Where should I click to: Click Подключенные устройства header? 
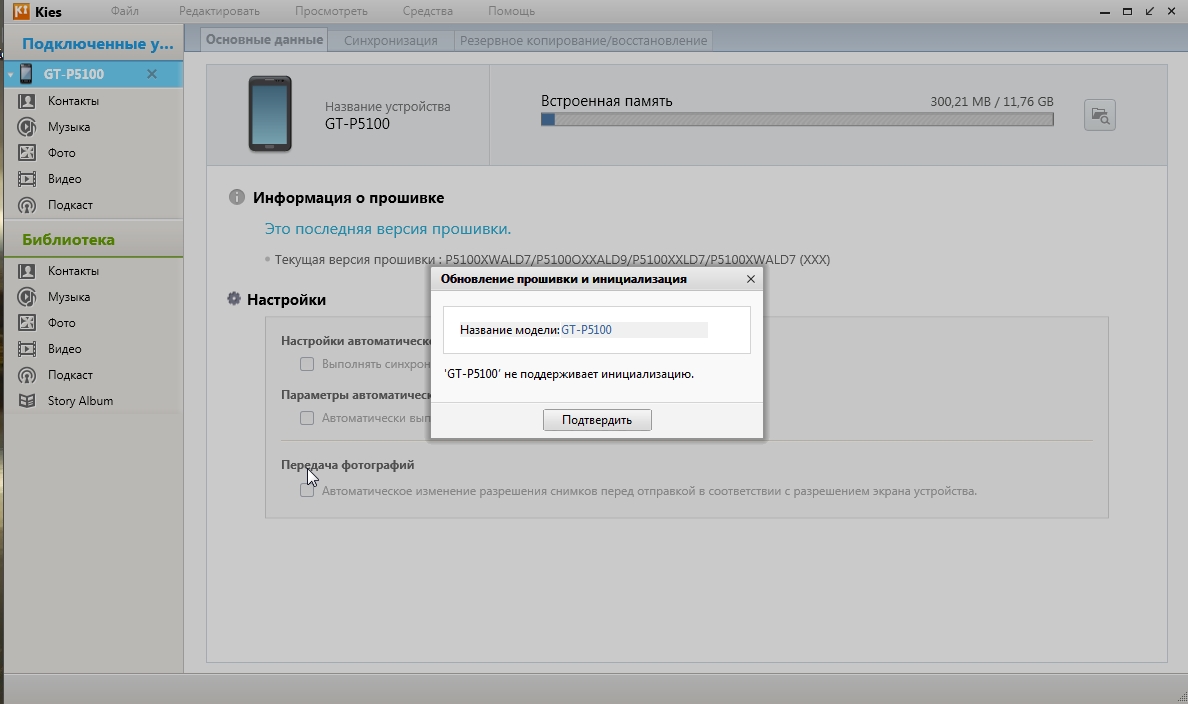pos(97,43)
